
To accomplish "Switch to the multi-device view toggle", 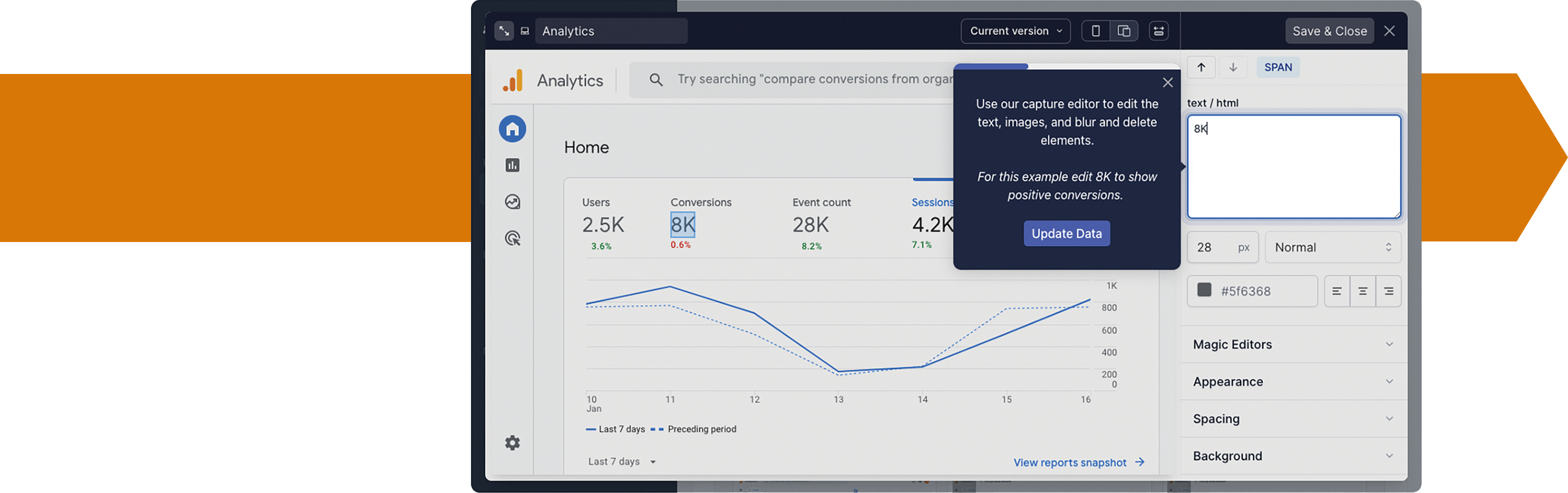I will pos(1124,31).
